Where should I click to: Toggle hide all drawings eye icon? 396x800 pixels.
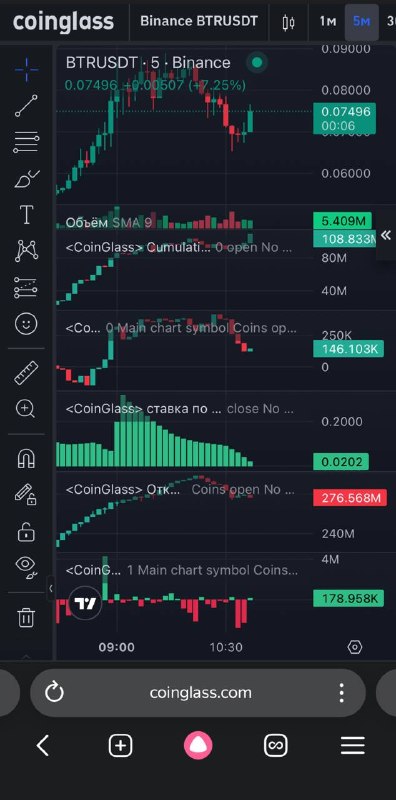pyautogui.click(x=26, y=567)
